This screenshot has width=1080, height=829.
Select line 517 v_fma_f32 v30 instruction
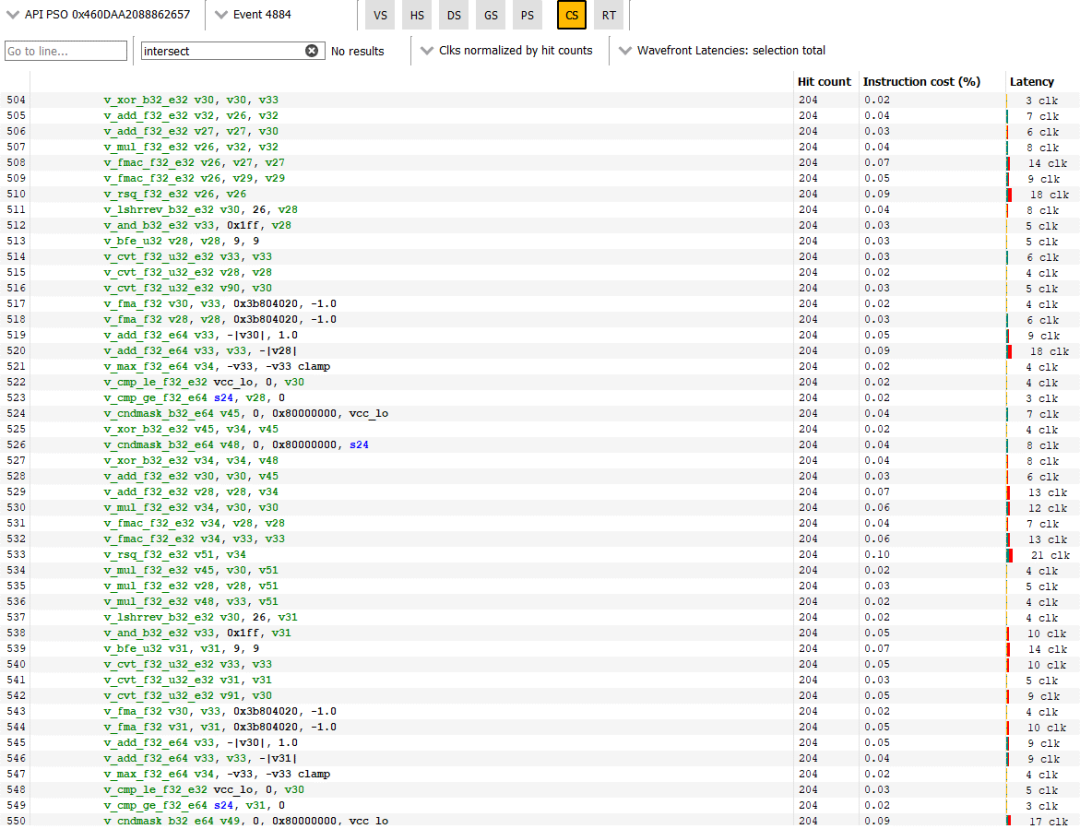click(220, 304)
